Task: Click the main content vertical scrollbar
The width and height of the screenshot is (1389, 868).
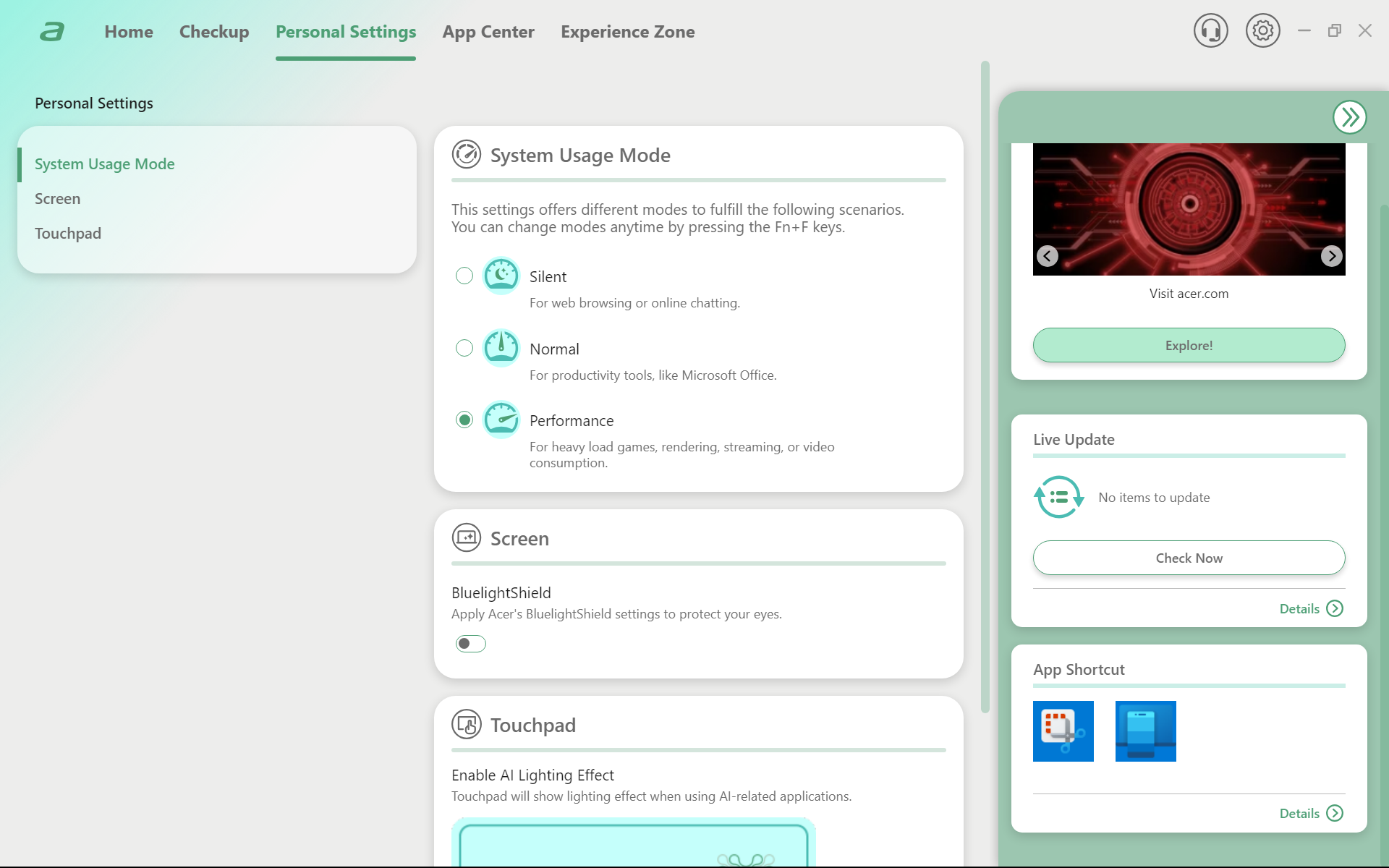Action: click(985, 387)
